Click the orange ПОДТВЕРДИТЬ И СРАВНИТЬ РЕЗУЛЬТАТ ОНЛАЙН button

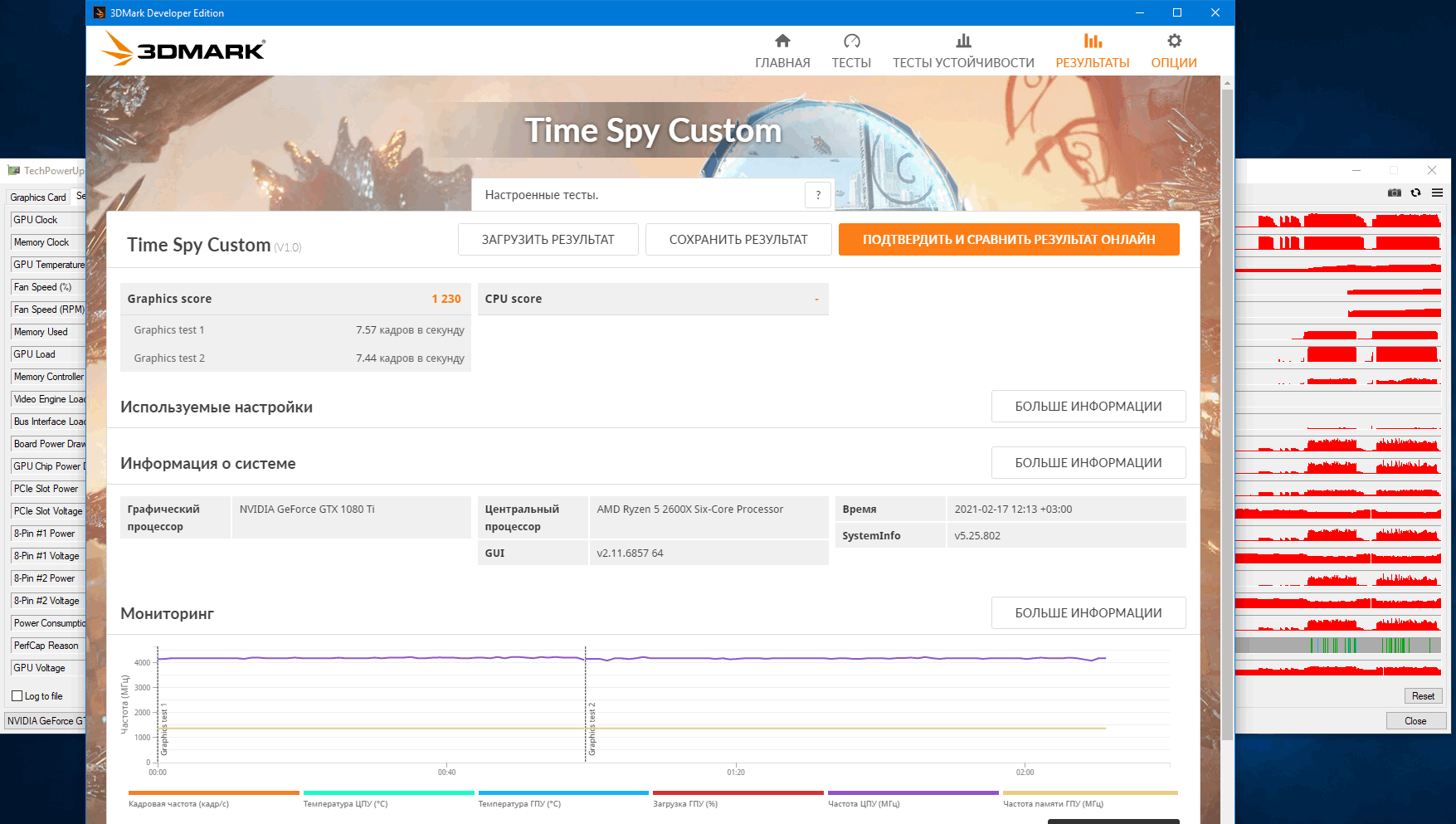pos(1009,239)
